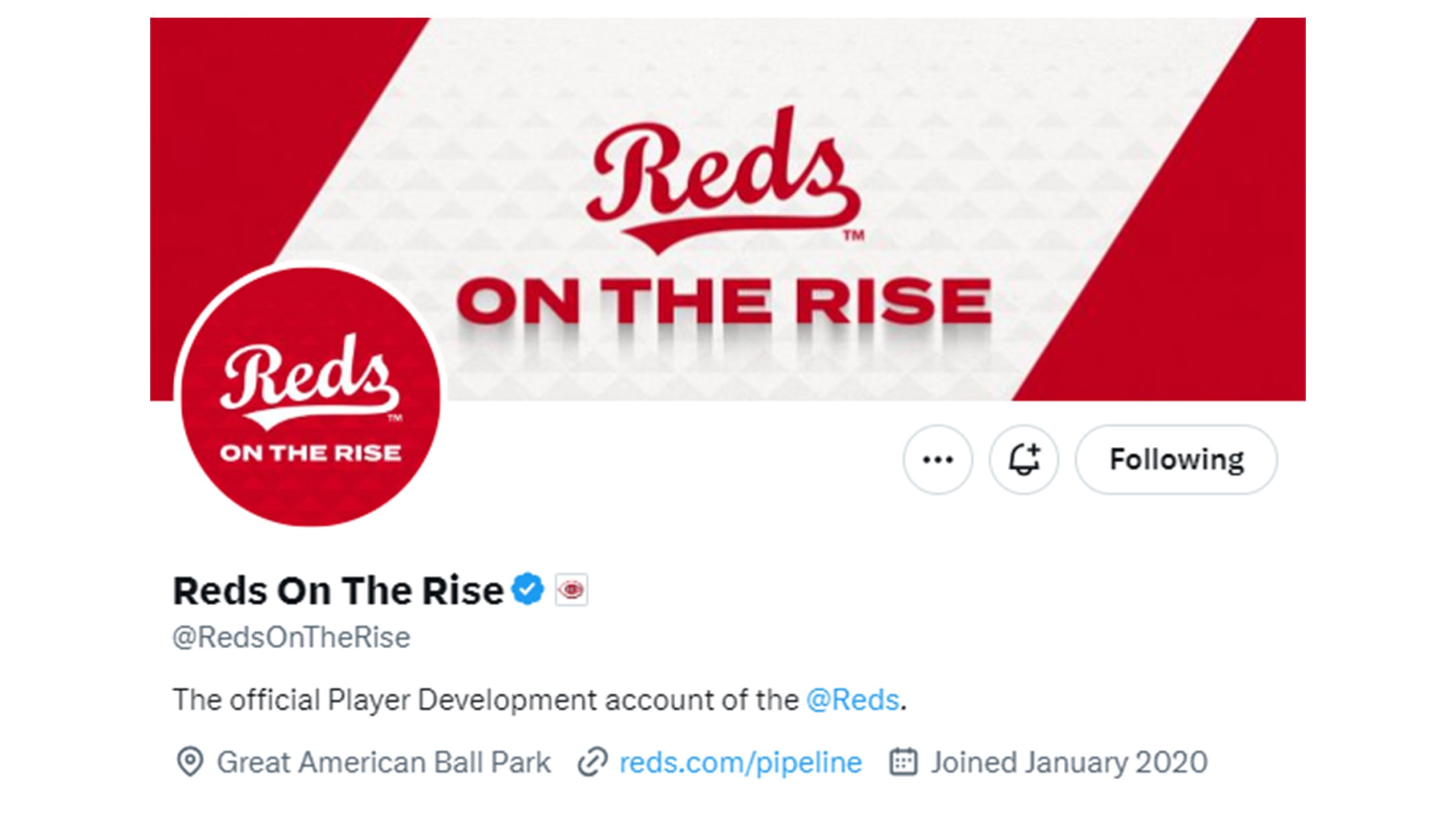
Task: Click the official Player Development bio text
Action: [x=485, y=700]
